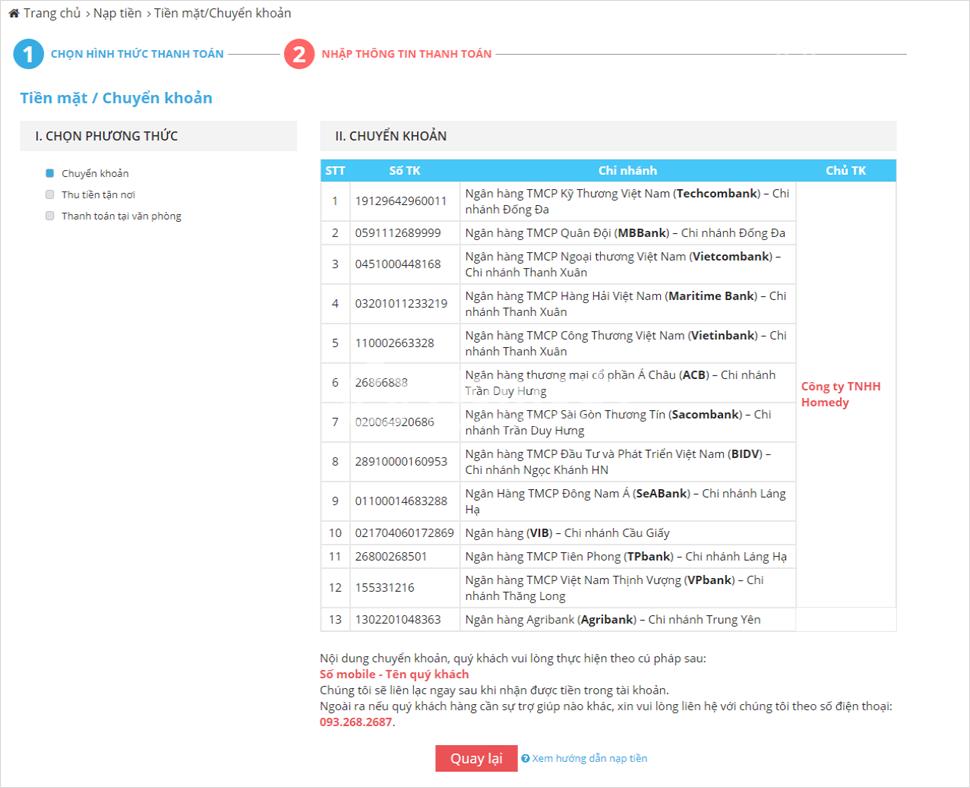Click the step 2 circle icon
This screenshot has height=788, width=970.
299,54
